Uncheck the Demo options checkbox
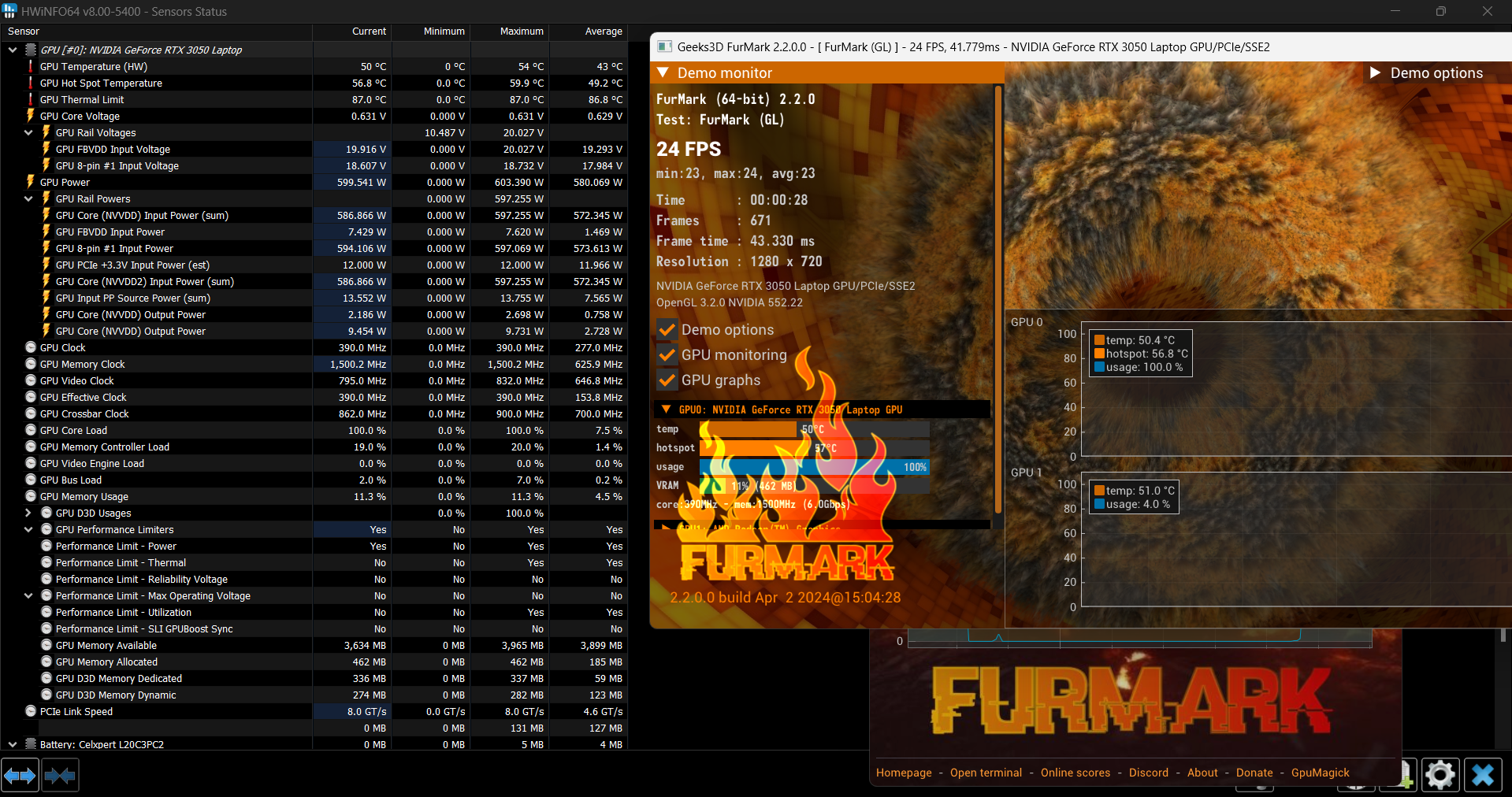Viewport: 1512px width, 797px height. point(667,329)
